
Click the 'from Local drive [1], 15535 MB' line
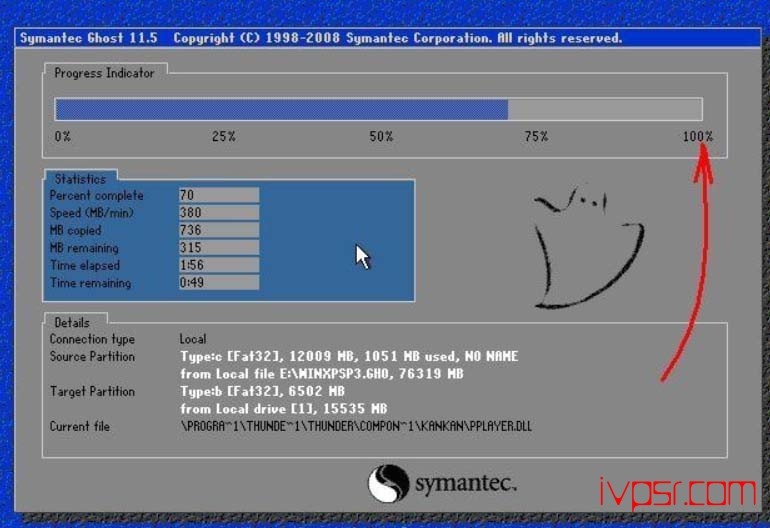click(x=284, y=409)
